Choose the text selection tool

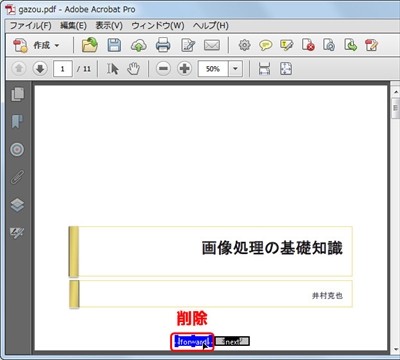tap(113, 69)
